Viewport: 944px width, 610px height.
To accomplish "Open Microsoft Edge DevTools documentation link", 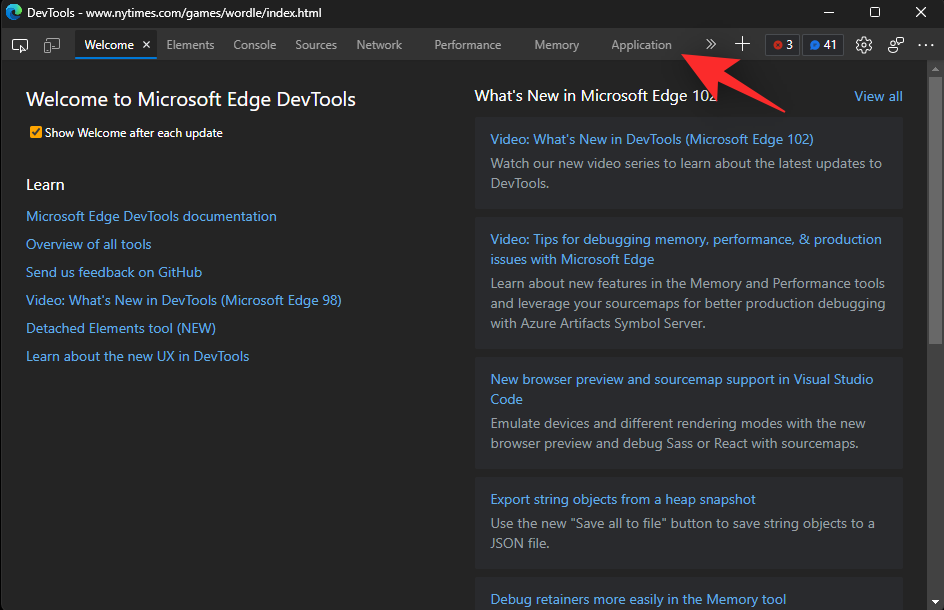I will (151, 216).
